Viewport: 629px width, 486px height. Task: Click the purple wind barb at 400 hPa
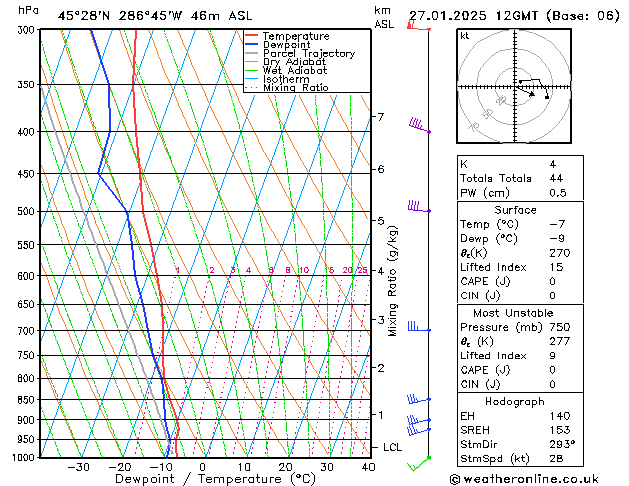coord(420,125)
